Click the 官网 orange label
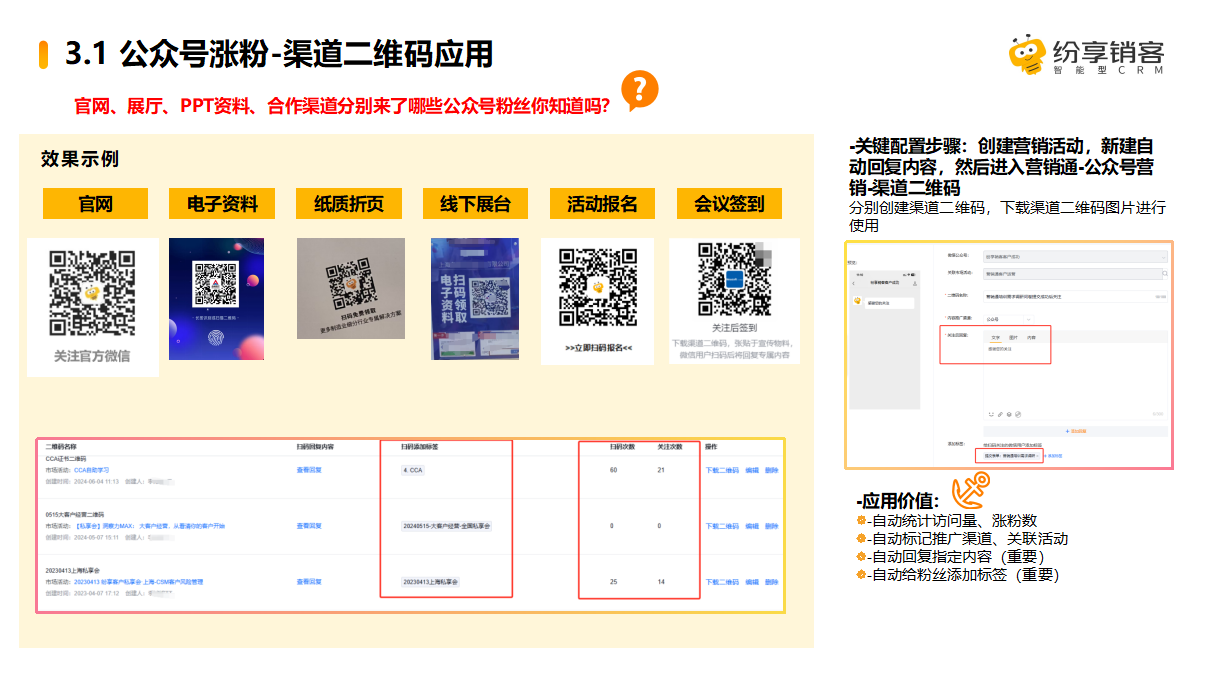 (x=95, y=204)
